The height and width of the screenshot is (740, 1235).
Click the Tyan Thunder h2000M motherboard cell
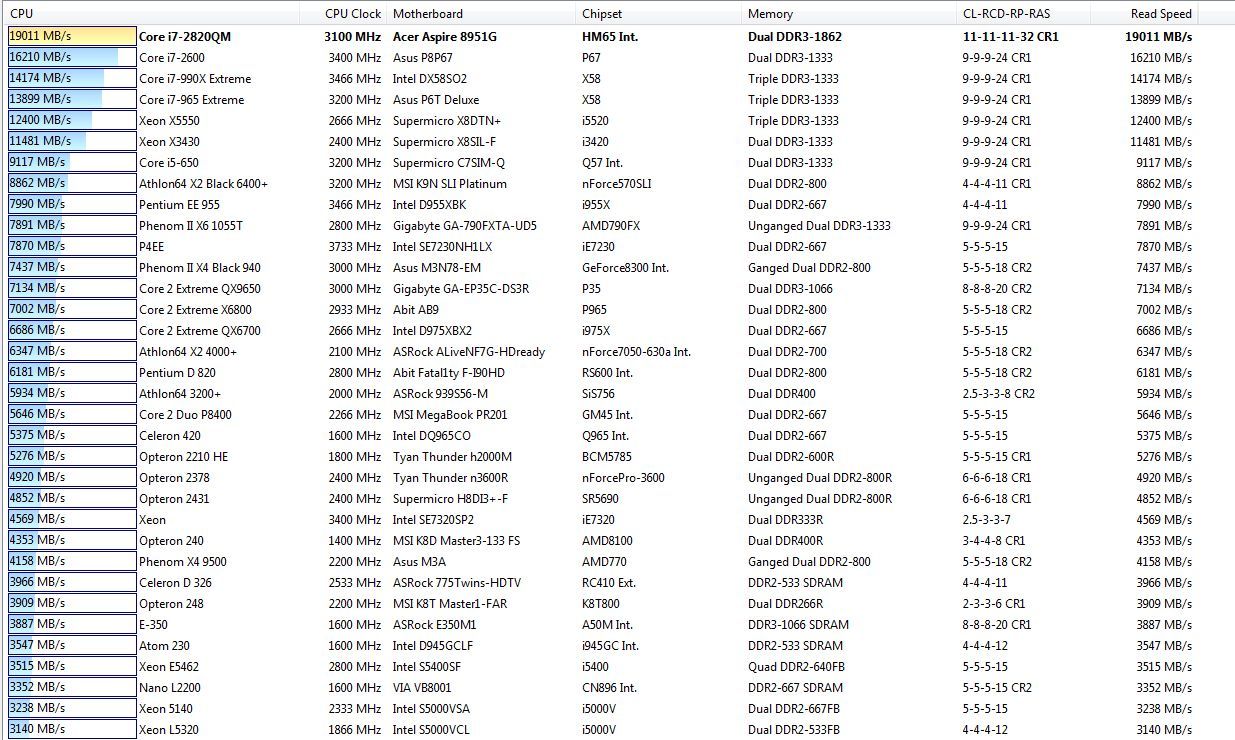[452, 457]
